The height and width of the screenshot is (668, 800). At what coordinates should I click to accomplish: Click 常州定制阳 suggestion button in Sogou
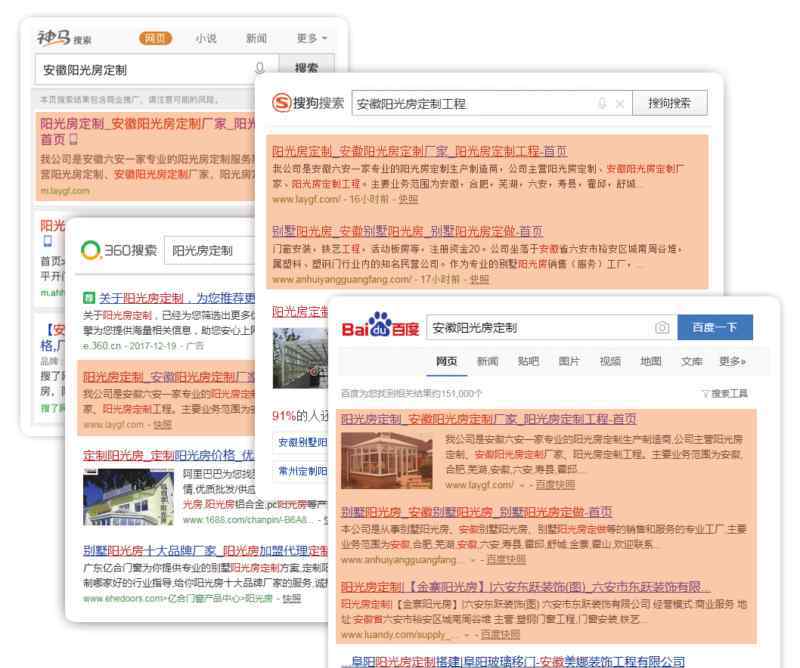point(301,471)
